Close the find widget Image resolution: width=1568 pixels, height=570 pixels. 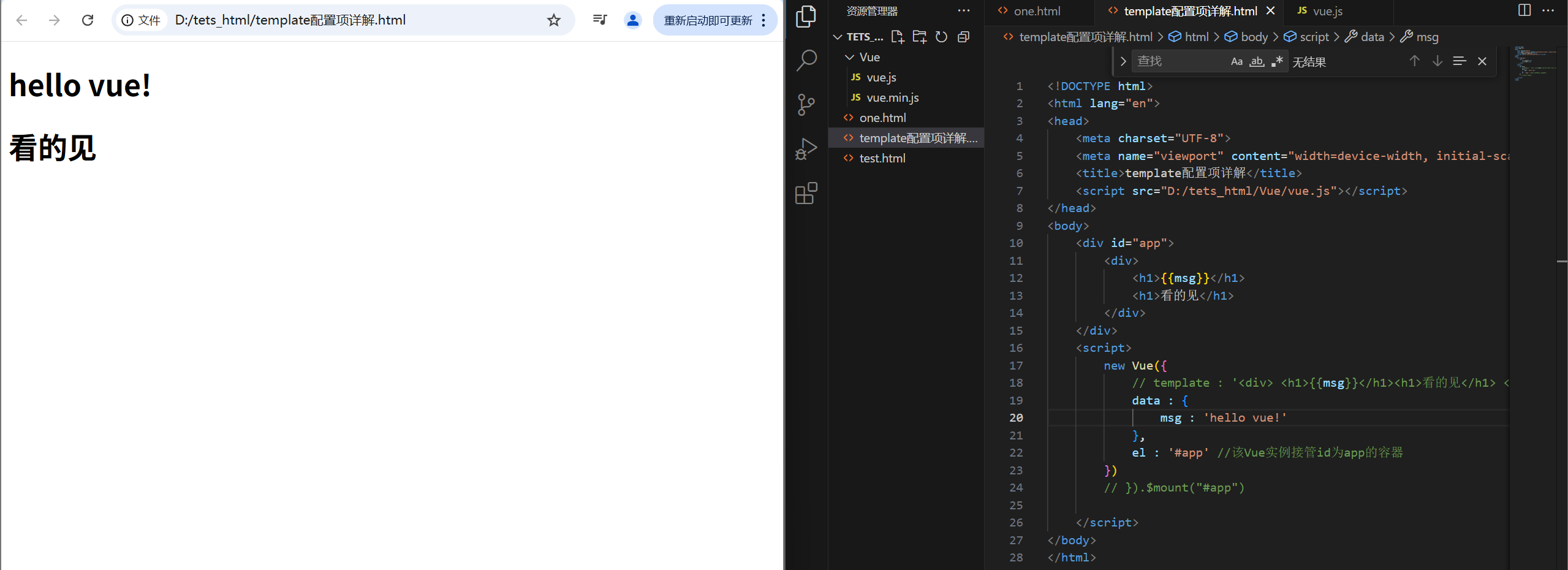coord(1482,61)
